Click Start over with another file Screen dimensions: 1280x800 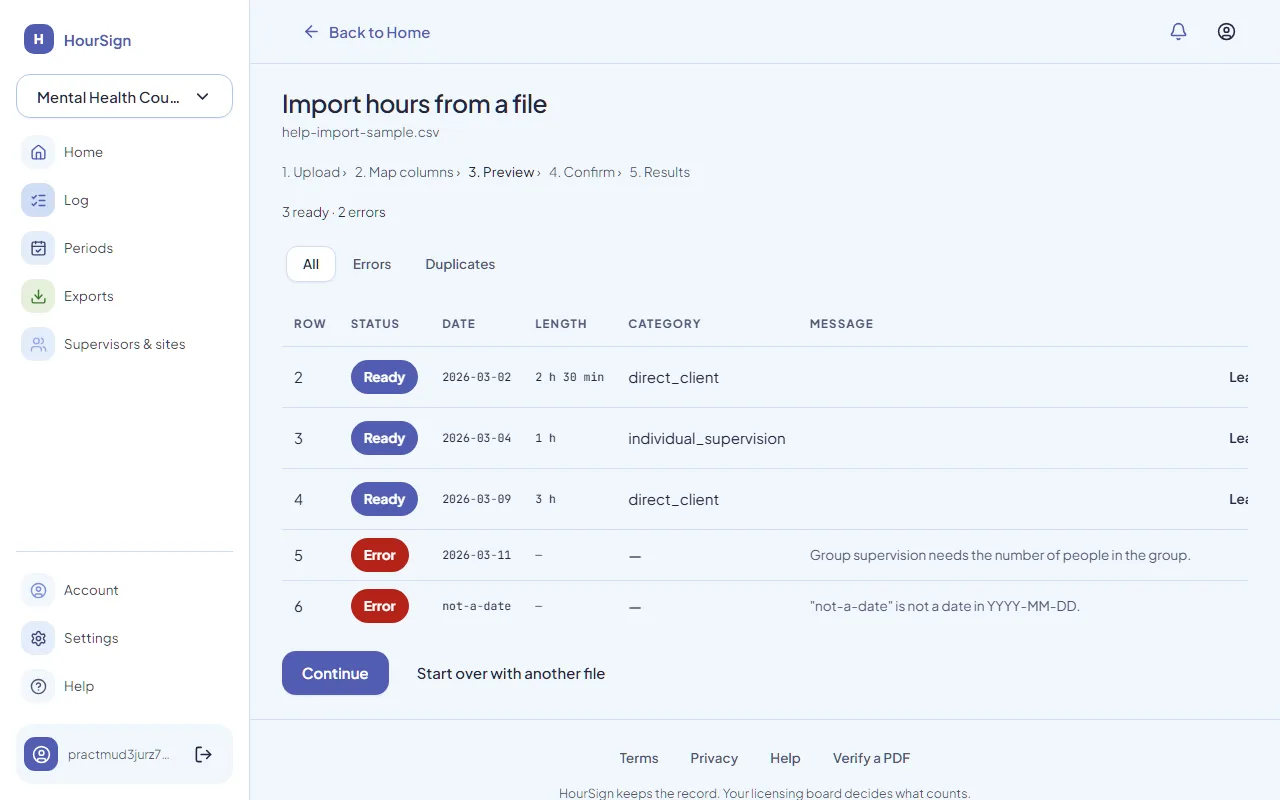click(511, 673)
